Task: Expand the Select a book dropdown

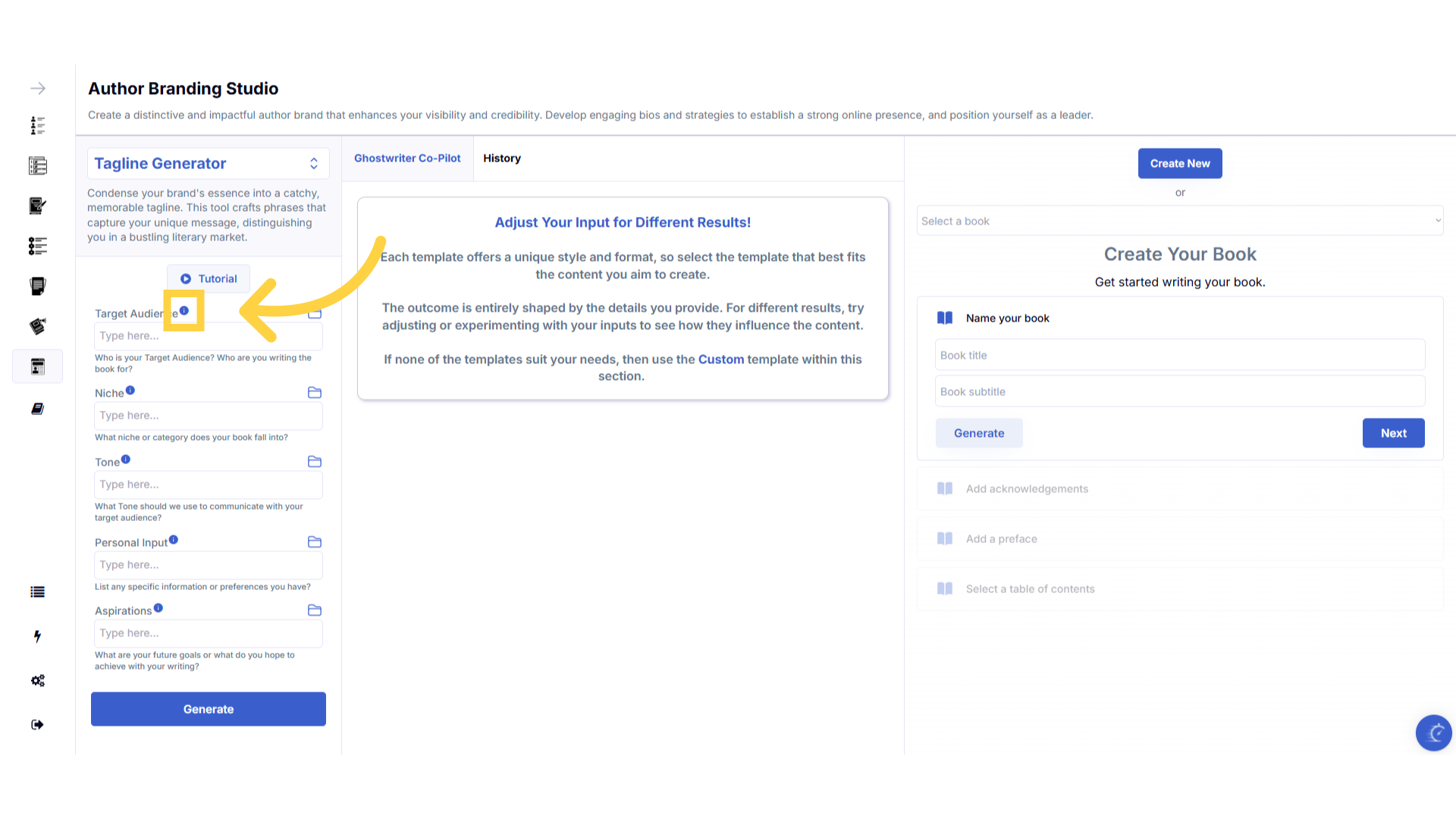Action: 1179,221
